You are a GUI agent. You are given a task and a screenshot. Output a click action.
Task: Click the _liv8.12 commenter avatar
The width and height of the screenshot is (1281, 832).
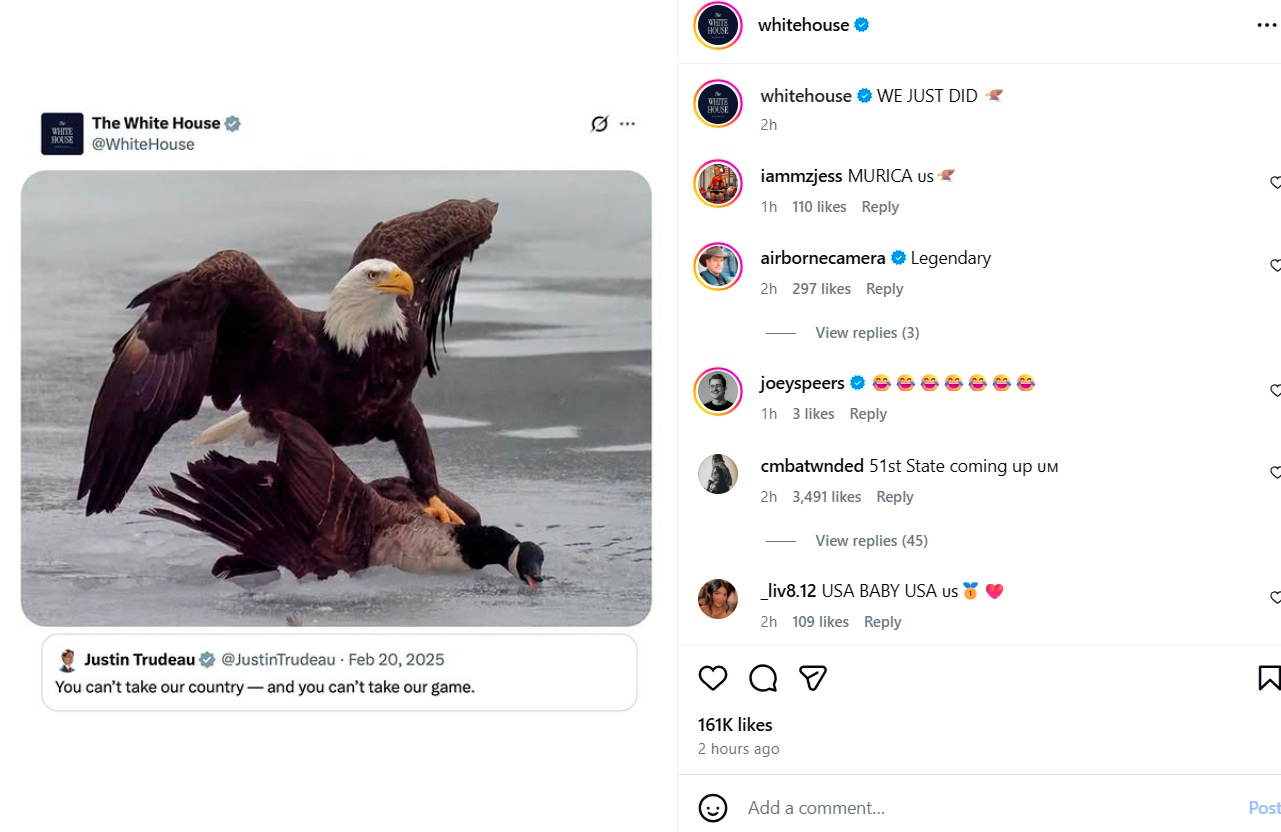coord(718,599)
